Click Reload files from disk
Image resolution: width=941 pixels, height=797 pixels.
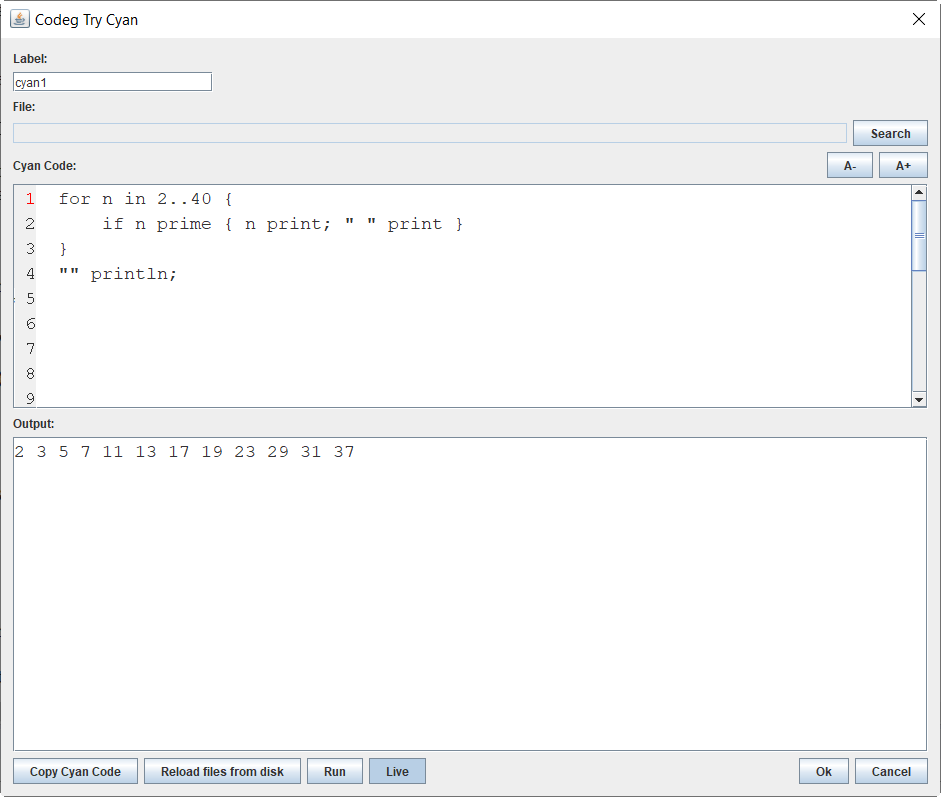(x=222, y=771)
